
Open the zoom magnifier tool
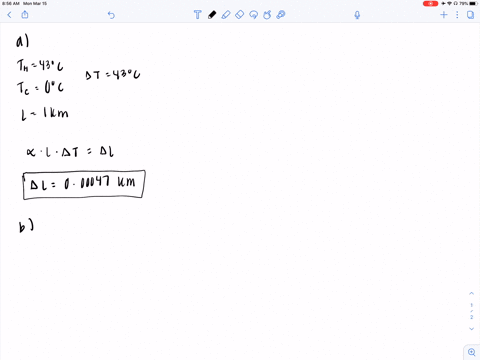[472, 352]
